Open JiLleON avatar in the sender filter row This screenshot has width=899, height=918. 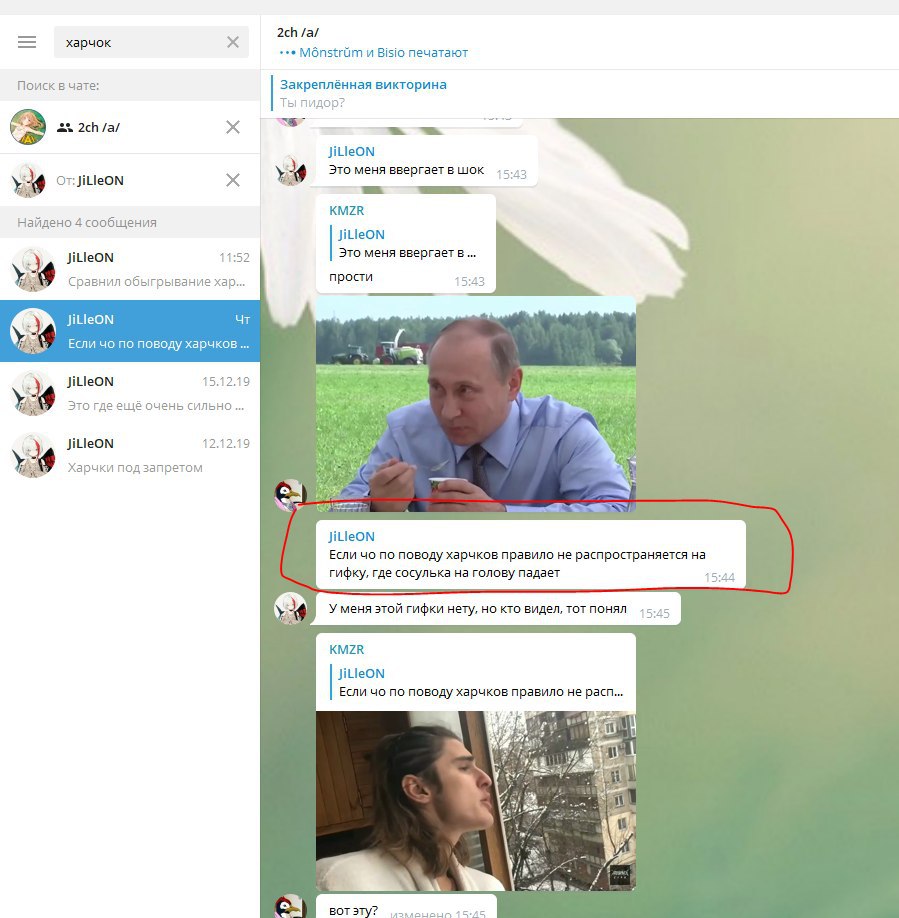[x=28, y=180]
